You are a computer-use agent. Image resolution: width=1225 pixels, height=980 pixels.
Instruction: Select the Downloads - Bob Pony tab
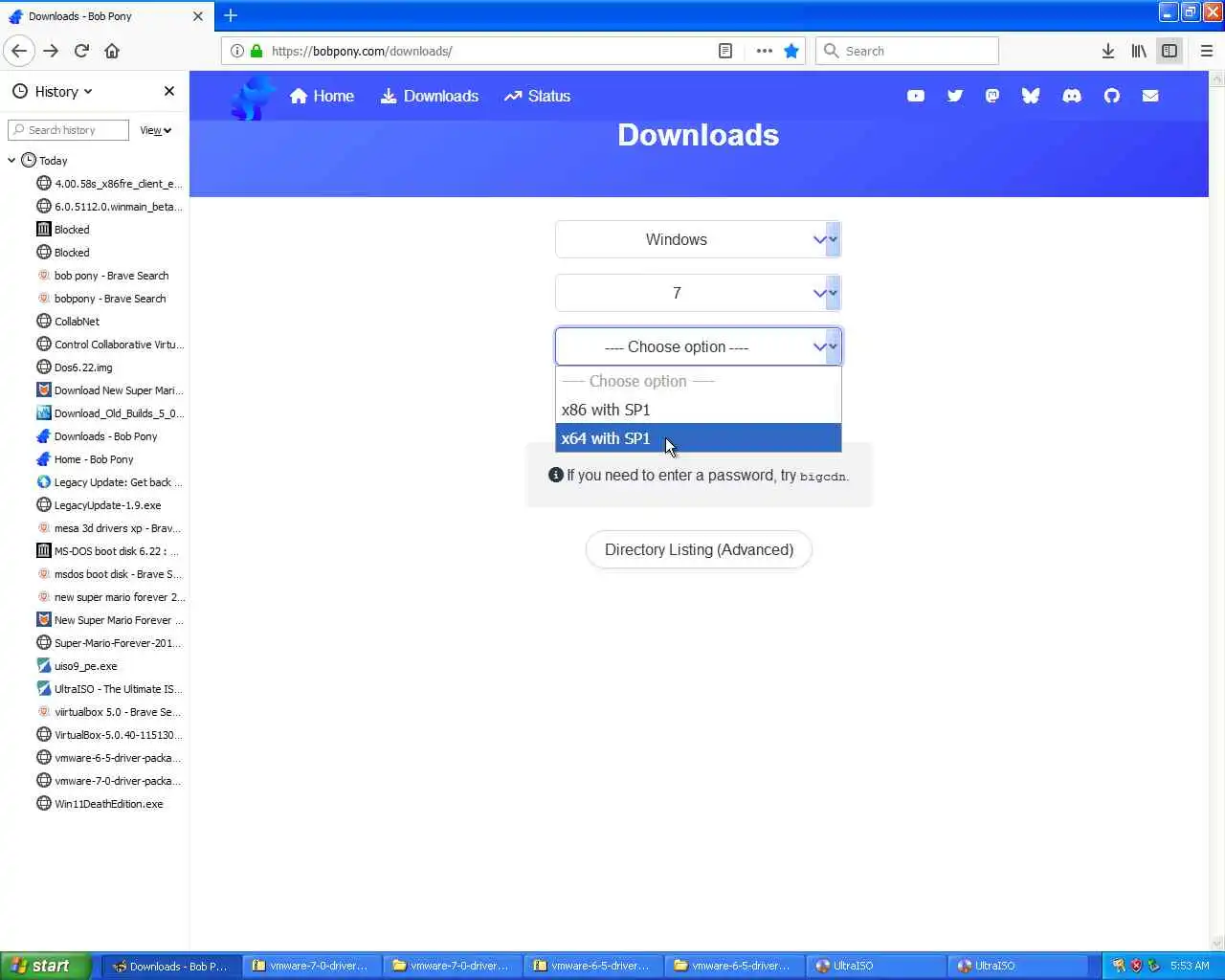[105, 16]
